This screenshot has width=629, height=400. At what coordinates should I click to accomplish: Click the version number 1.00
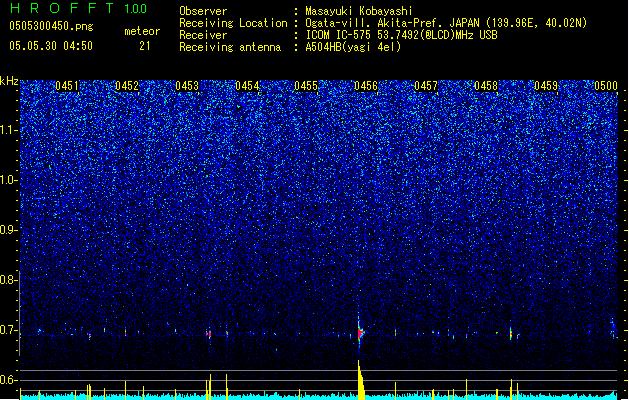pyautogui.click(x=135, y=9)
